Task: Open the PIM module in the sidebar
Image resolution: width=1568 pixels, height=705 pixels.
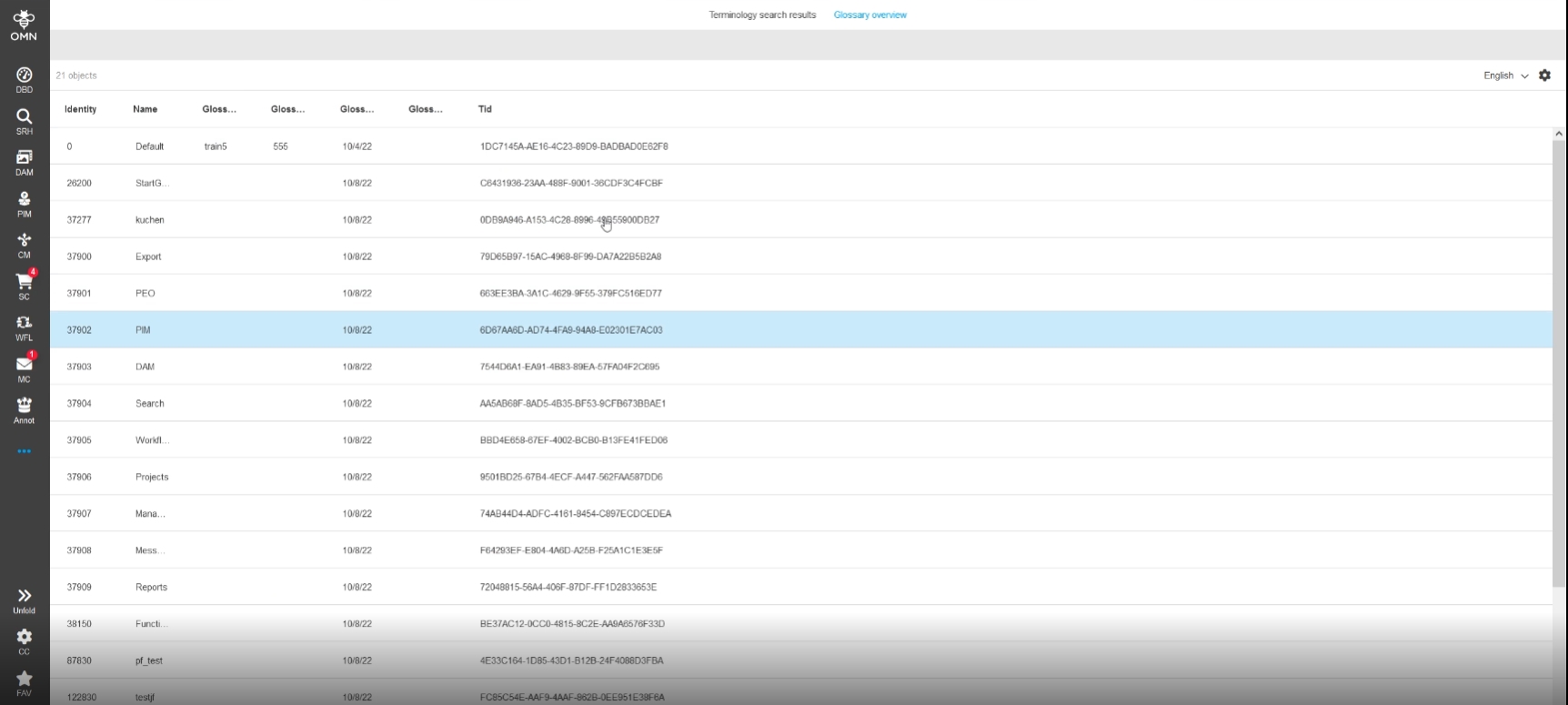Action: pos(25,205)
